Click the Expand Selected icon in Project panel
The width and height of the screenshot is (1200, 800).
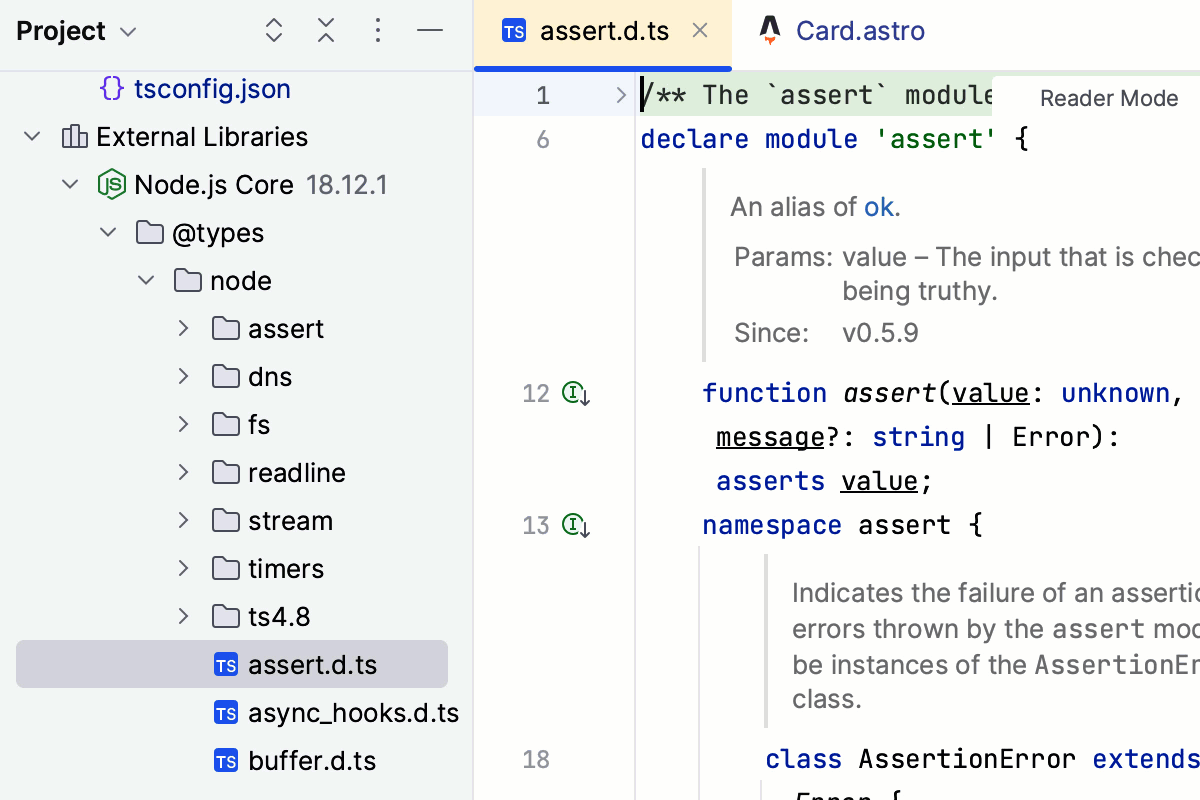274,31
